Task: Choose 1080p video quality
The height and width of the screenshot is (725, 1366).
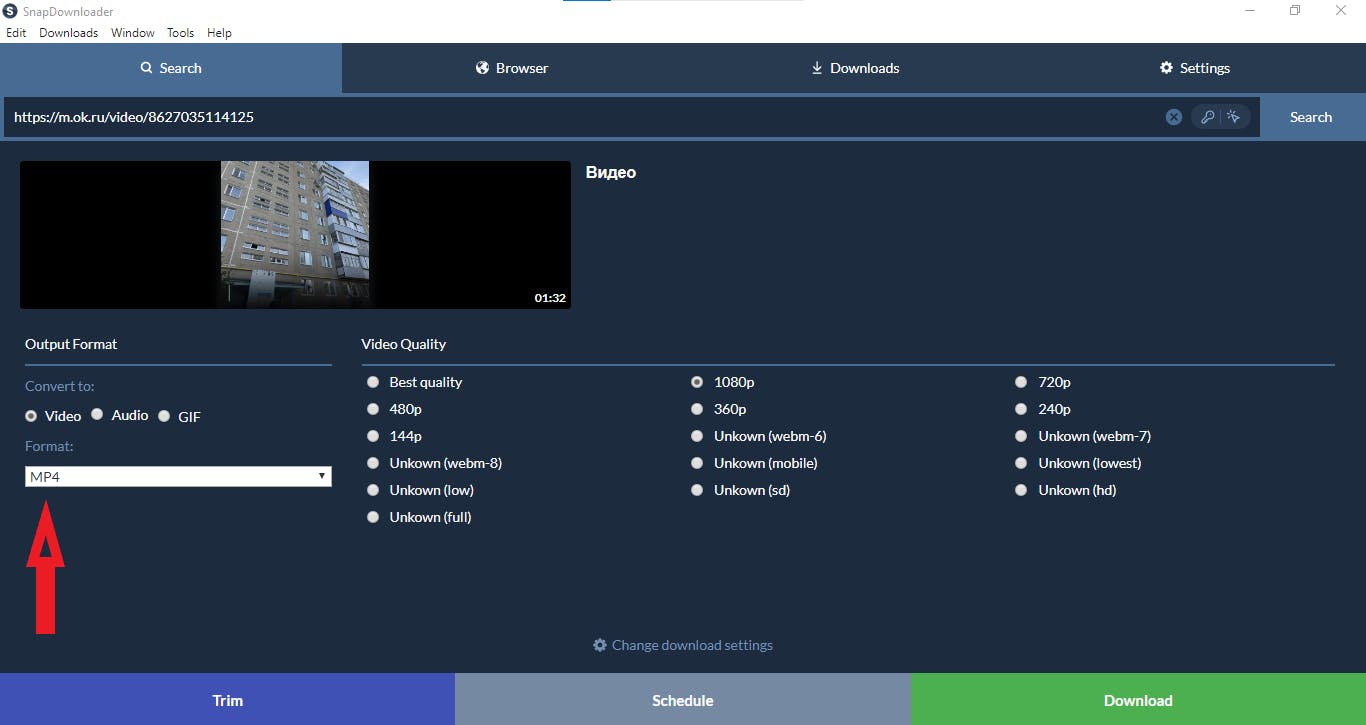Action: pyautogui.click(x=697, y=382)
